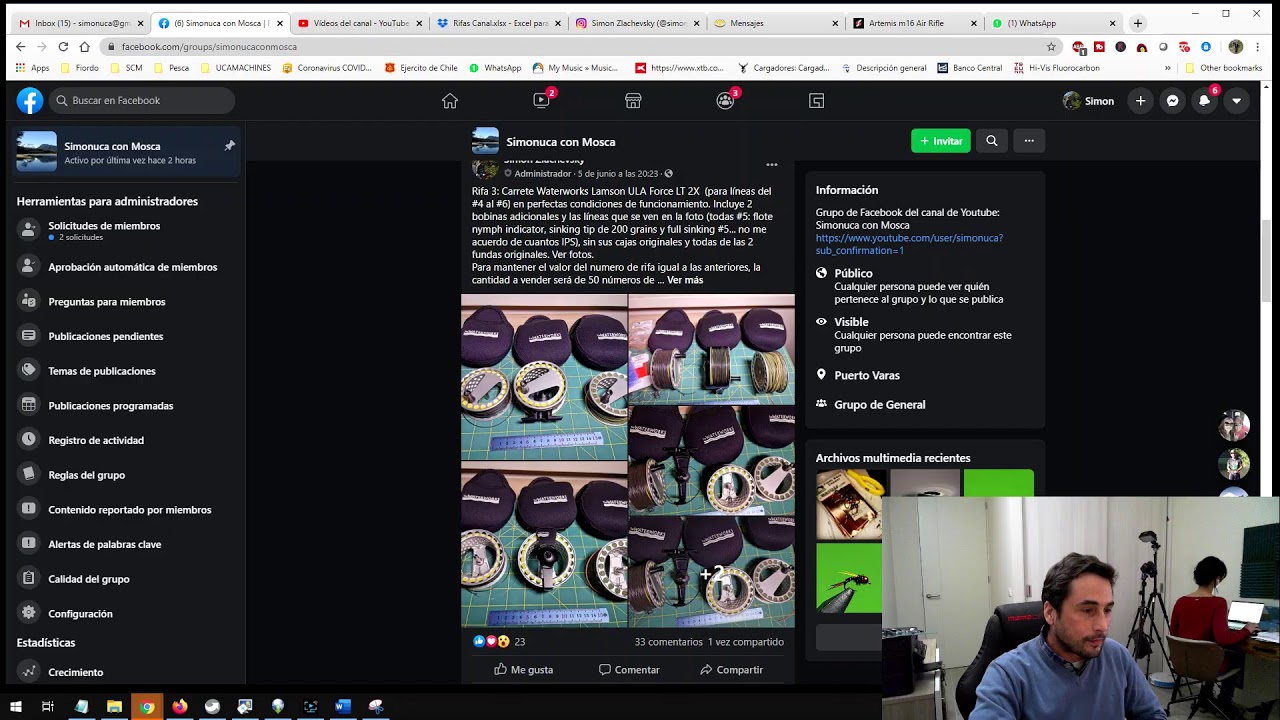Viewport: 1280px width, 720px height.
Task: Open Marketplace icon in top bar
Action: [633, 101]
